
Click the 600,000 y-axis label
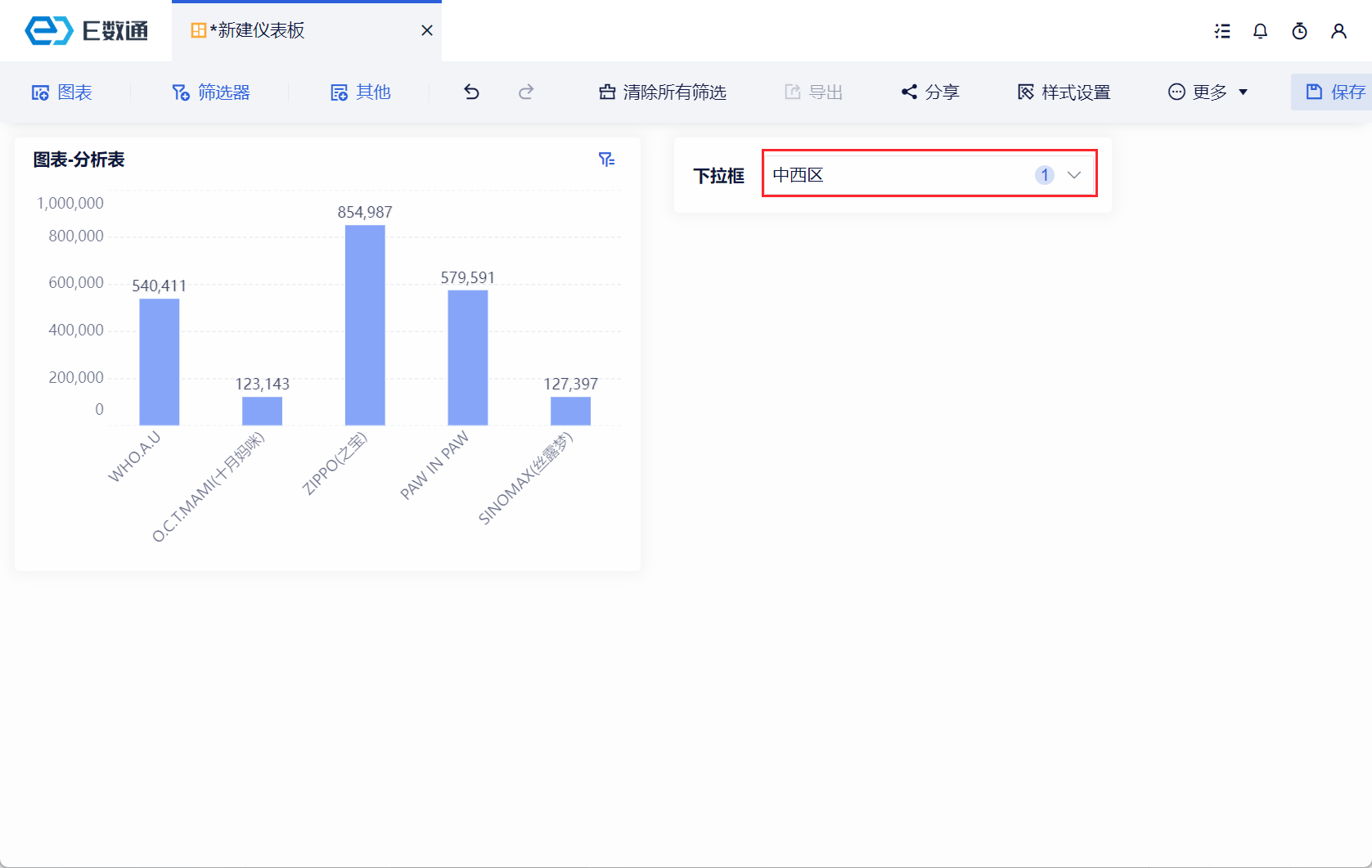pos(76,282)
